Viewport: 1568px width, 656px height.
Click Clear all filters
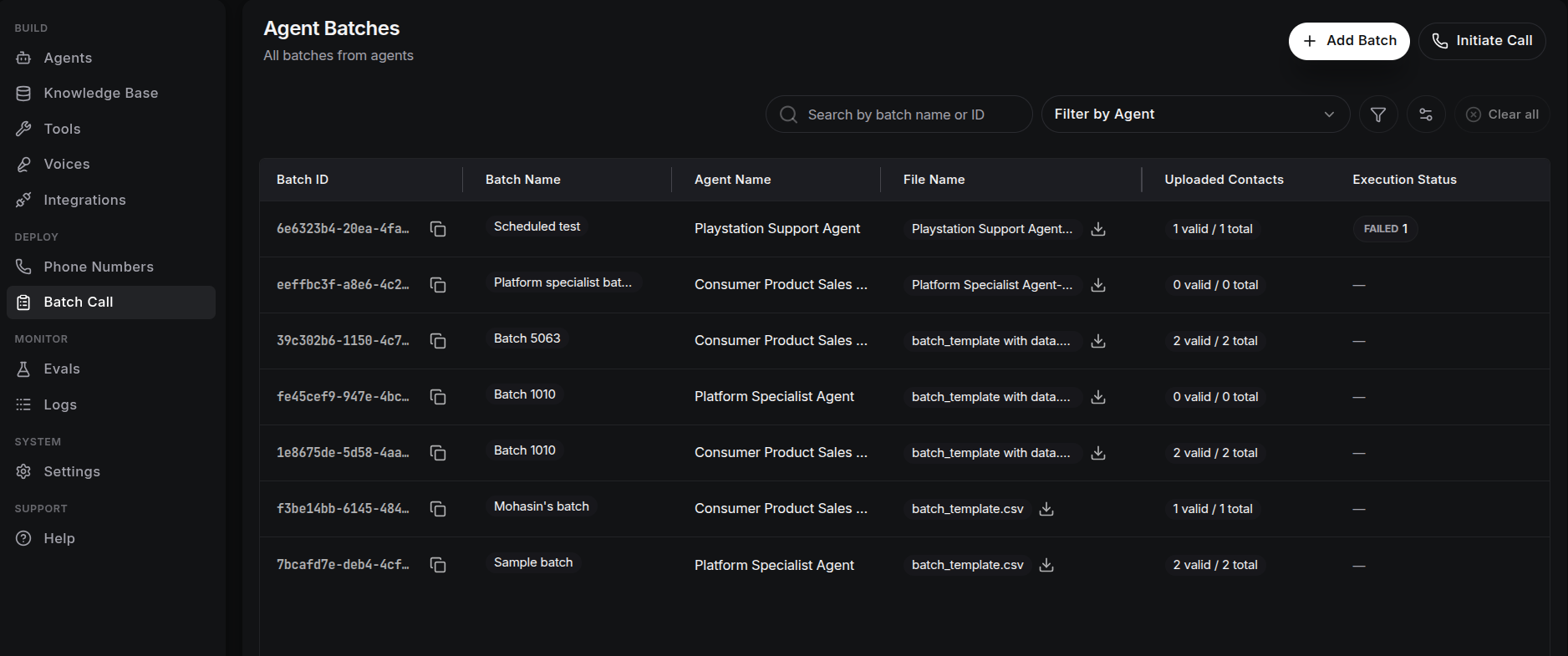pos(1502,114)
